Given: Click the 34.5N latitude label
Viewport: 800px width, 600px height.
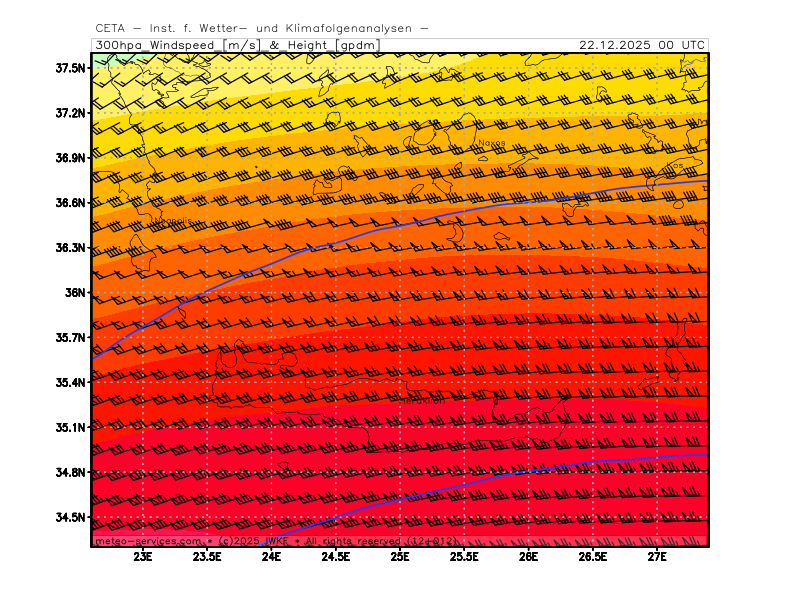Looking at the screenshot, I should coord(70,518).
